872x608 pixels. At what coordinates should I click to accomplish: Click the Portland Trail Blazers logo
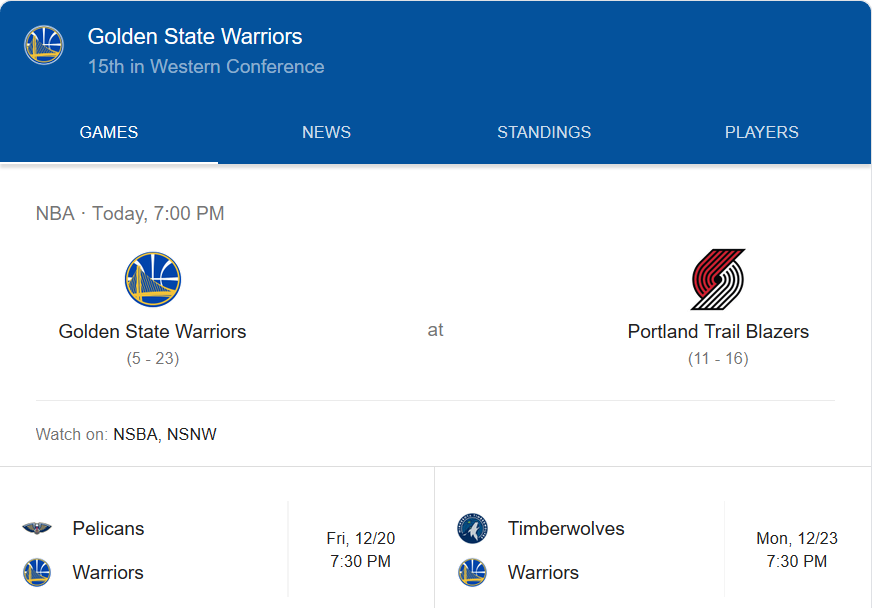[x=718, y=279]
